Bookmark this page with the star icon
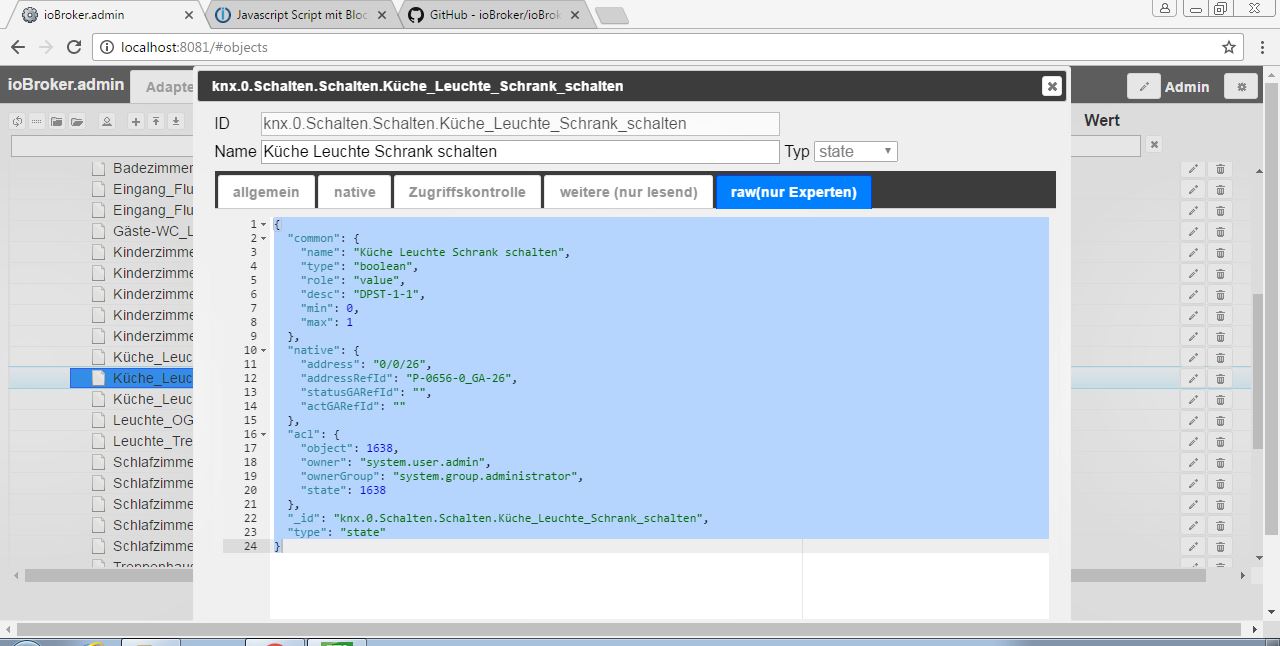Image resolution: width=1280 pixels, height=646 pixels. pos(1229,47)
